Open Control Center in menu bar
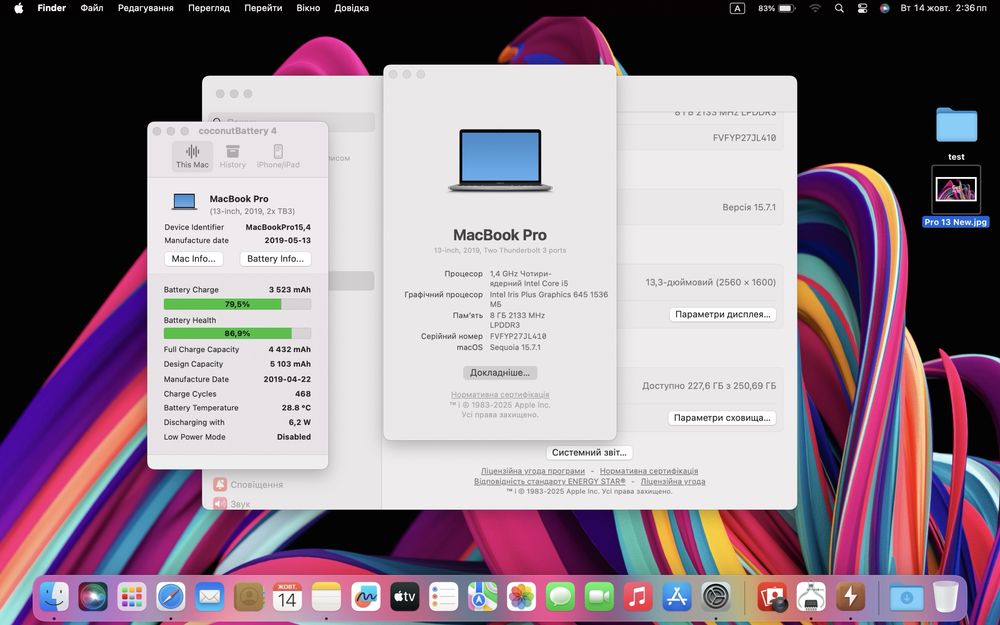 pos(862,8)
